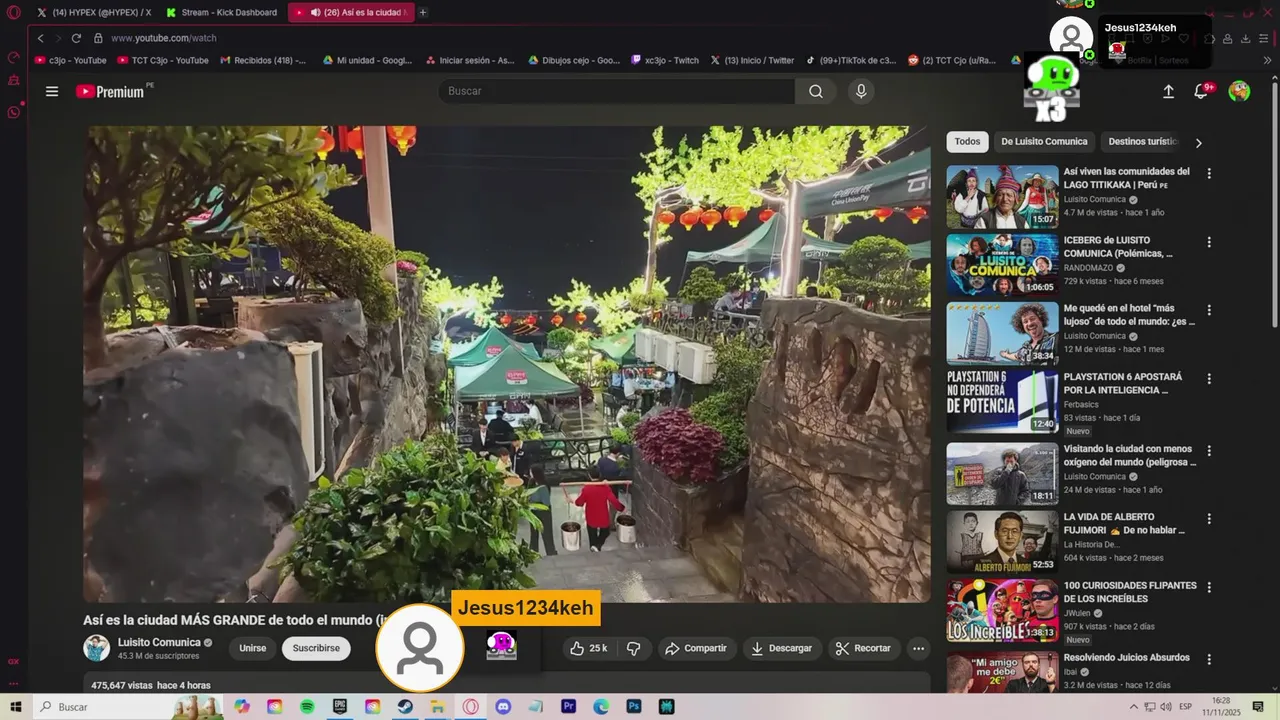Open WhatsApp icon in Opera sidebar
Image resolution: width=1280 pixels, height=720 pixels.
(14, 111)
